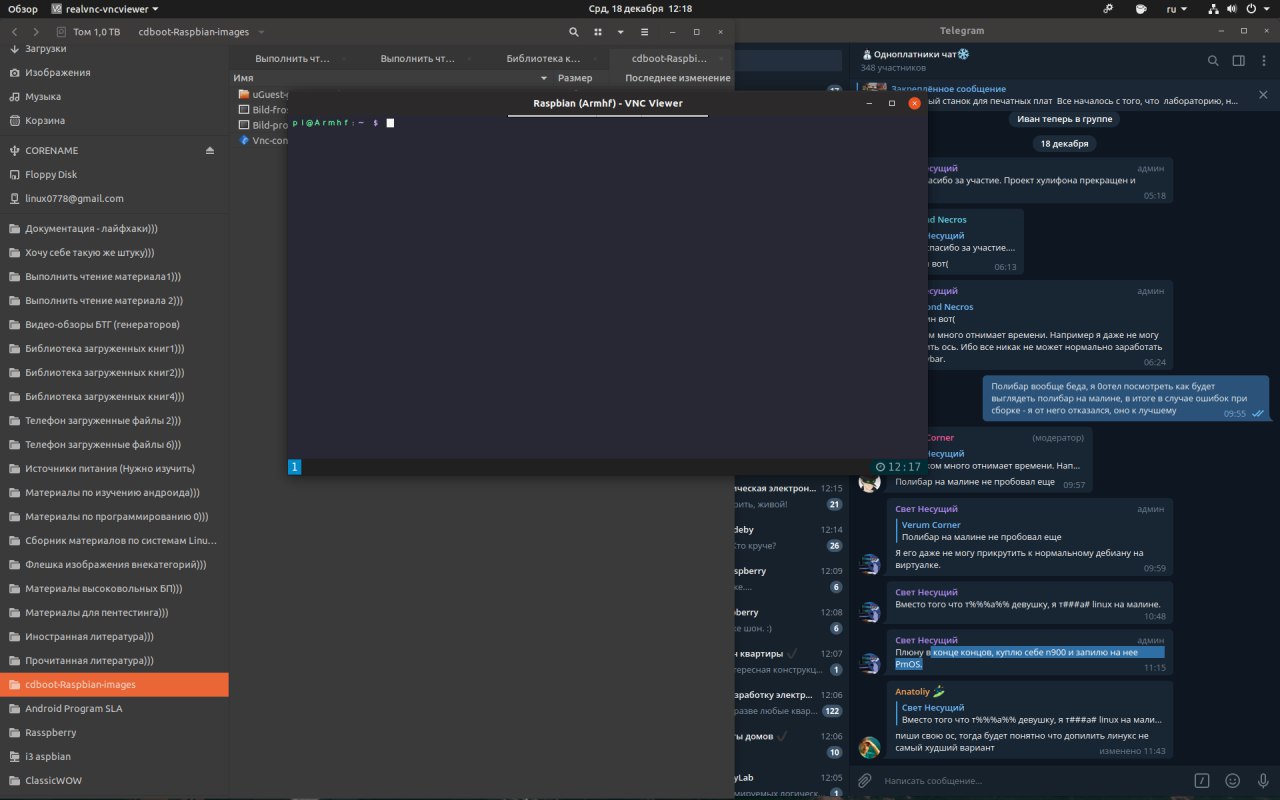Open view options arrow in file manager
Viewport: 1280px width, 800px height.
[x=623, y=32]
